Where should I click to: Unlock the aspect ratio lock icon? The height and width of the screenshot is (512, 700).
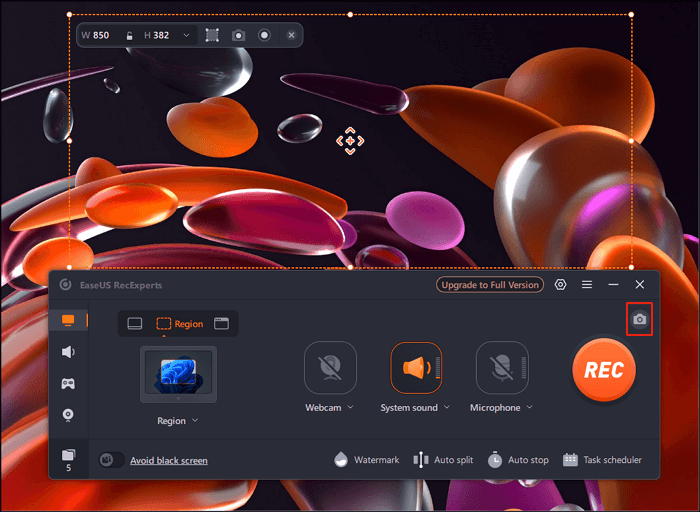point(128,35)
